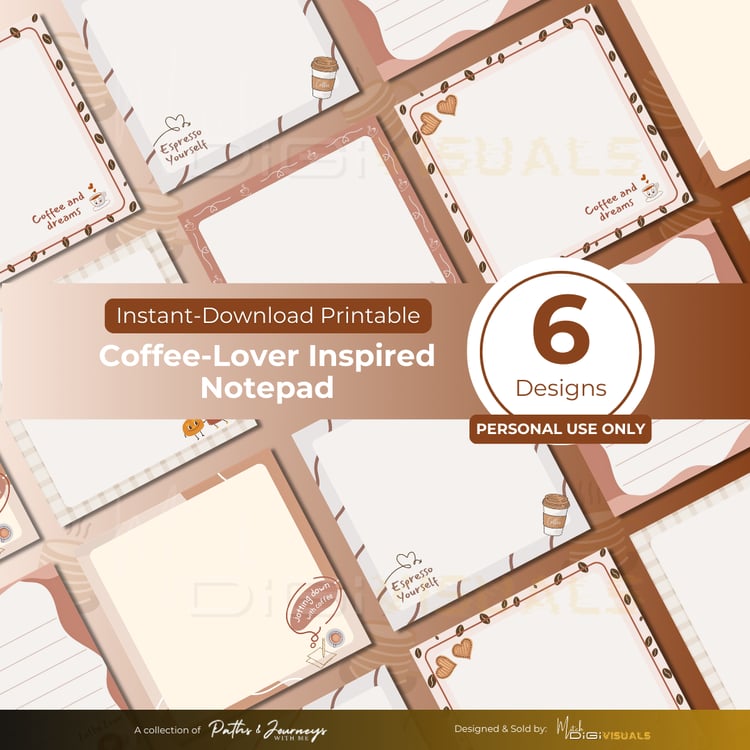Open the Mitch DigiVisuals logo in the footer

(x=603, y=730)
